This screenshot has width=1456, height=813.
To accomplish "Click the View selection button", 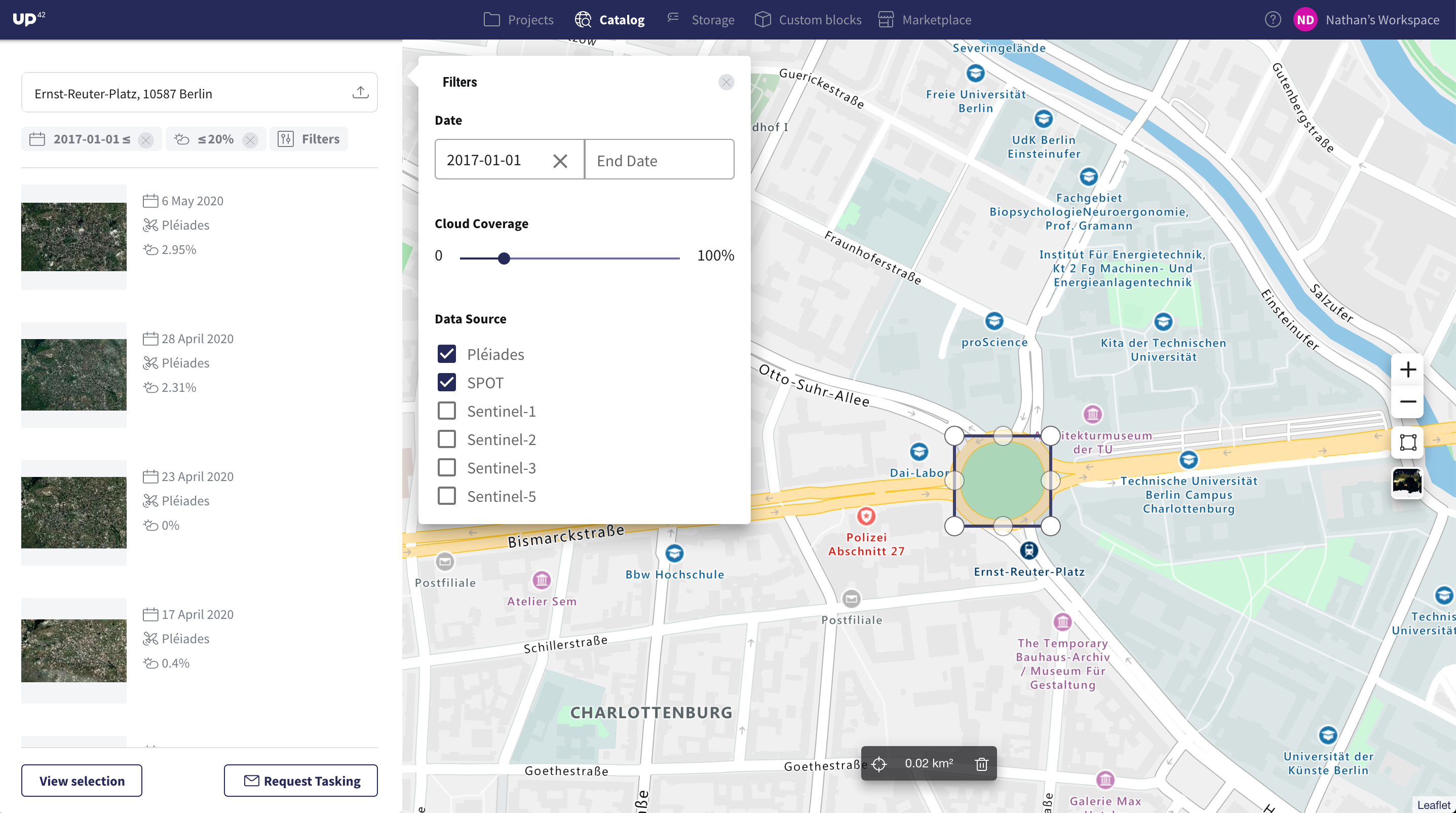I will point(82,781).
